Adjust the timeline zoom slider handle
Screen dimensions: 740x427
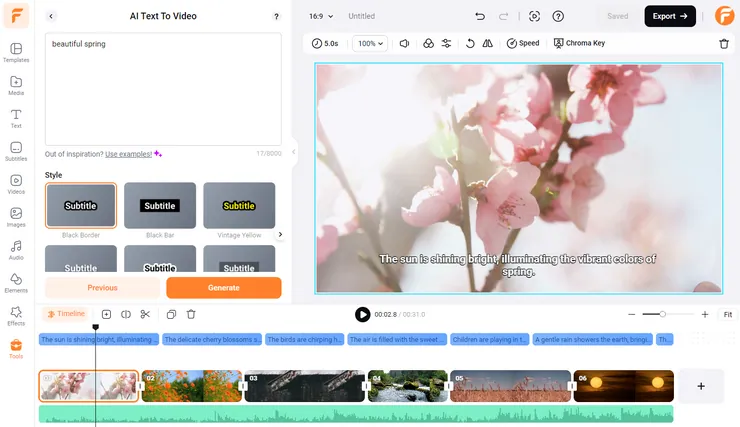(663, 314)
